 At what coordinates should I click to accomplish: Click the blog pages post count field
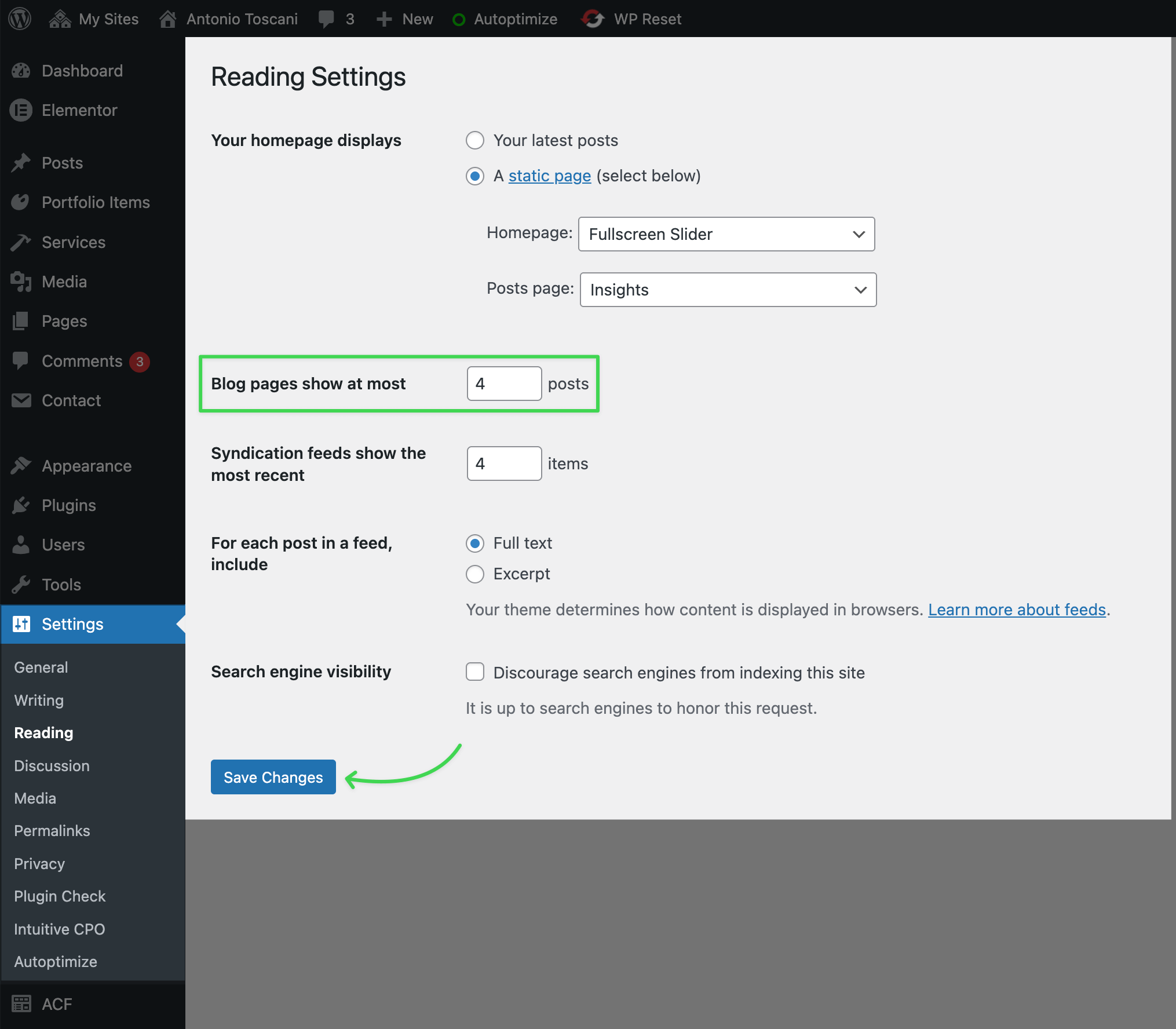(504, 384)
